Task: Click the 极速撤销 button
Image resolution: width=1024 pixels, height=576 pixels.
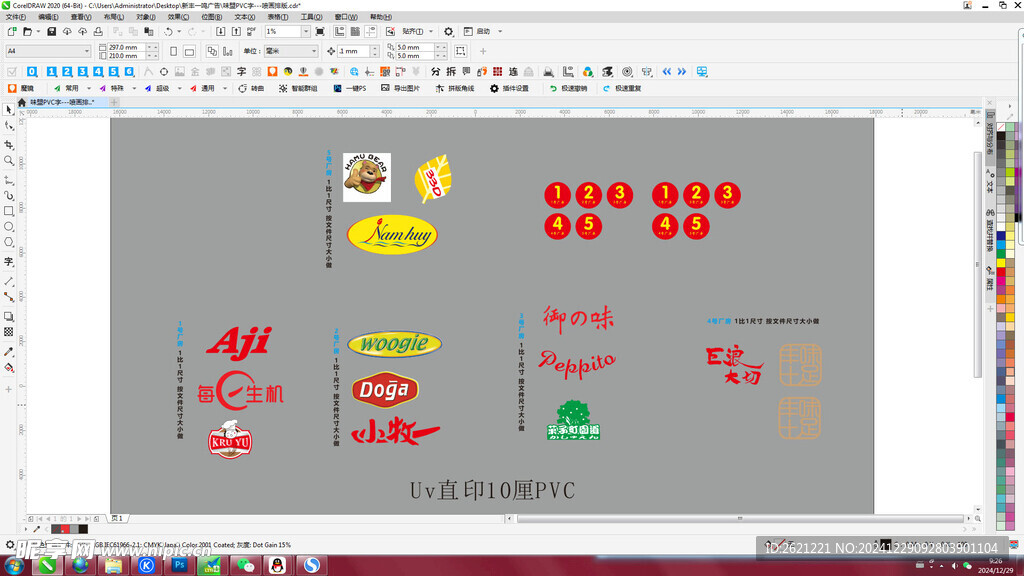Action: (x=568, y=88)
